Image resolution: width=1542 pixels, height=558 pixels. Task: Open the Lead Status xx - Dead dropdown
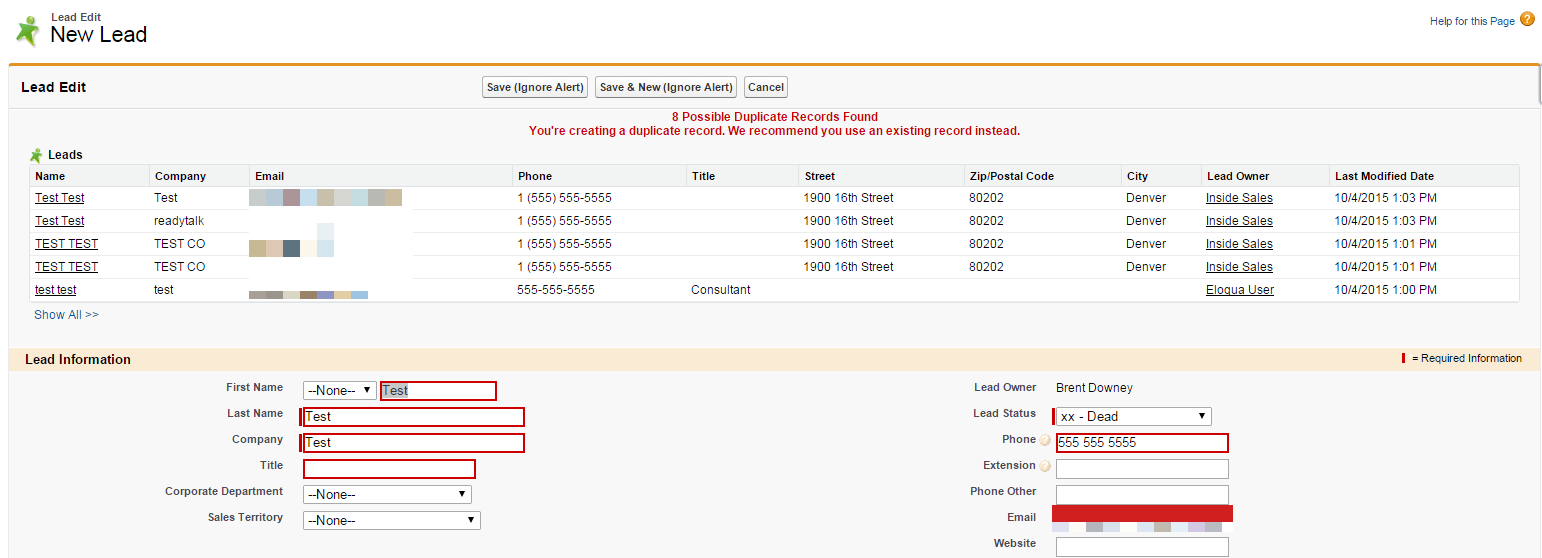1134,416
